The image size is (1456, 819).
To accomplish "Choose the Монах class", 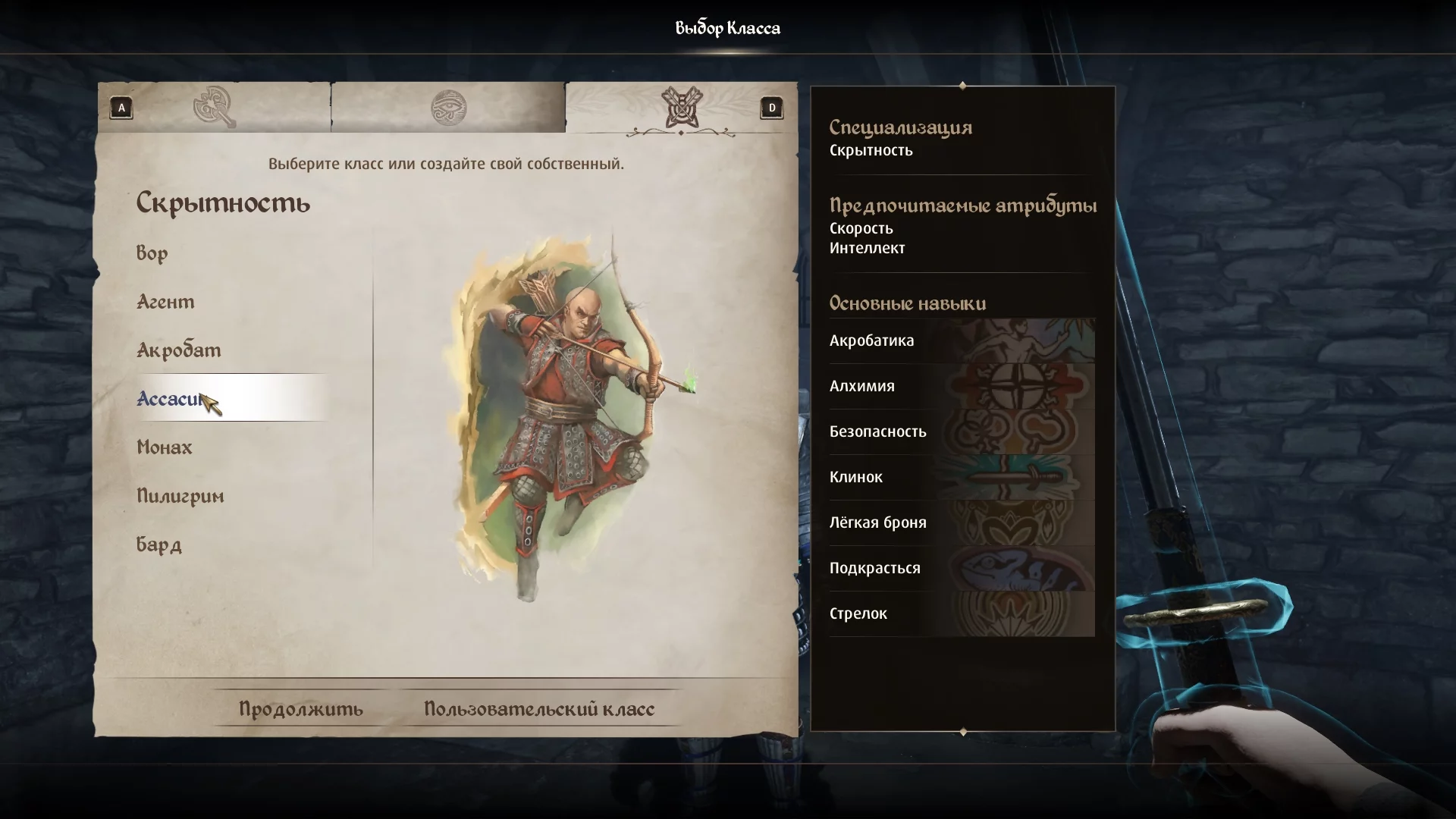I will pos(165,447).
